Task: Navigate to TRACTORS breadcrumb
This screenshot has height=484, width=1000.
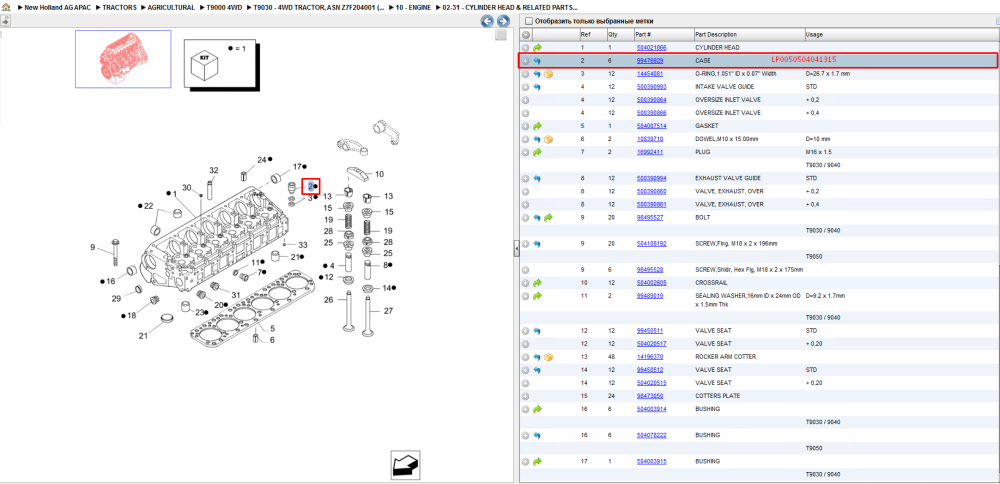Action: point(119,7)
